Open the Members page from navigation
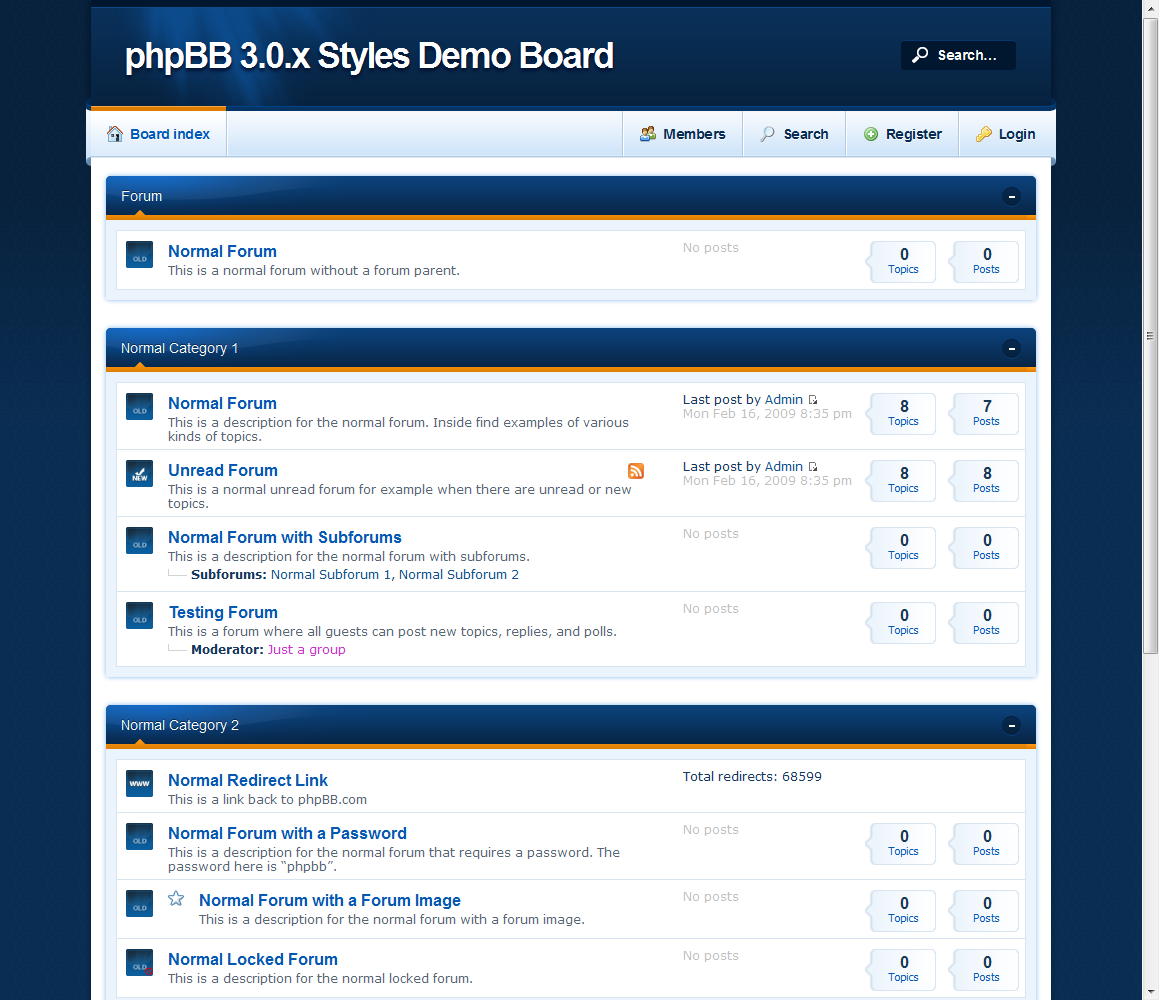 683,134
